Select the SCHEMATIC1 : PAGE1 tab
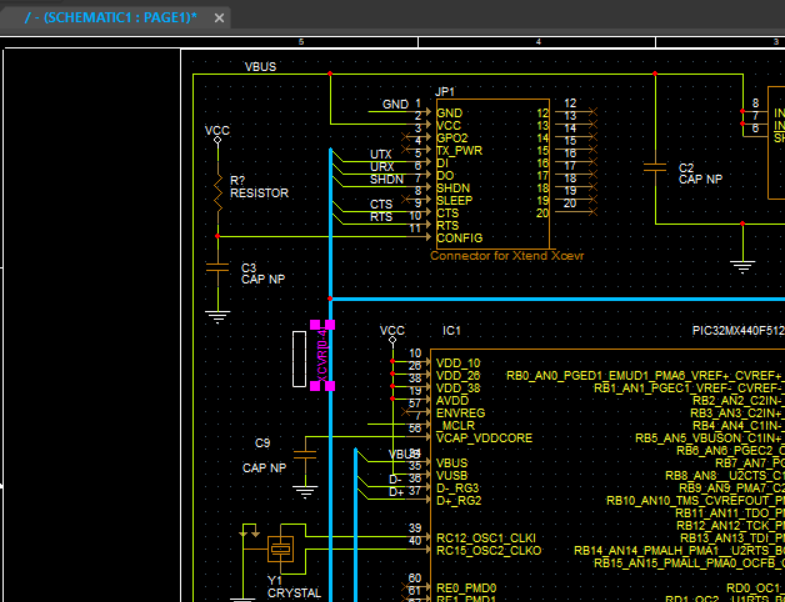Image resolution: width=785 pixels, height=602 pixels. coord(111,18)
